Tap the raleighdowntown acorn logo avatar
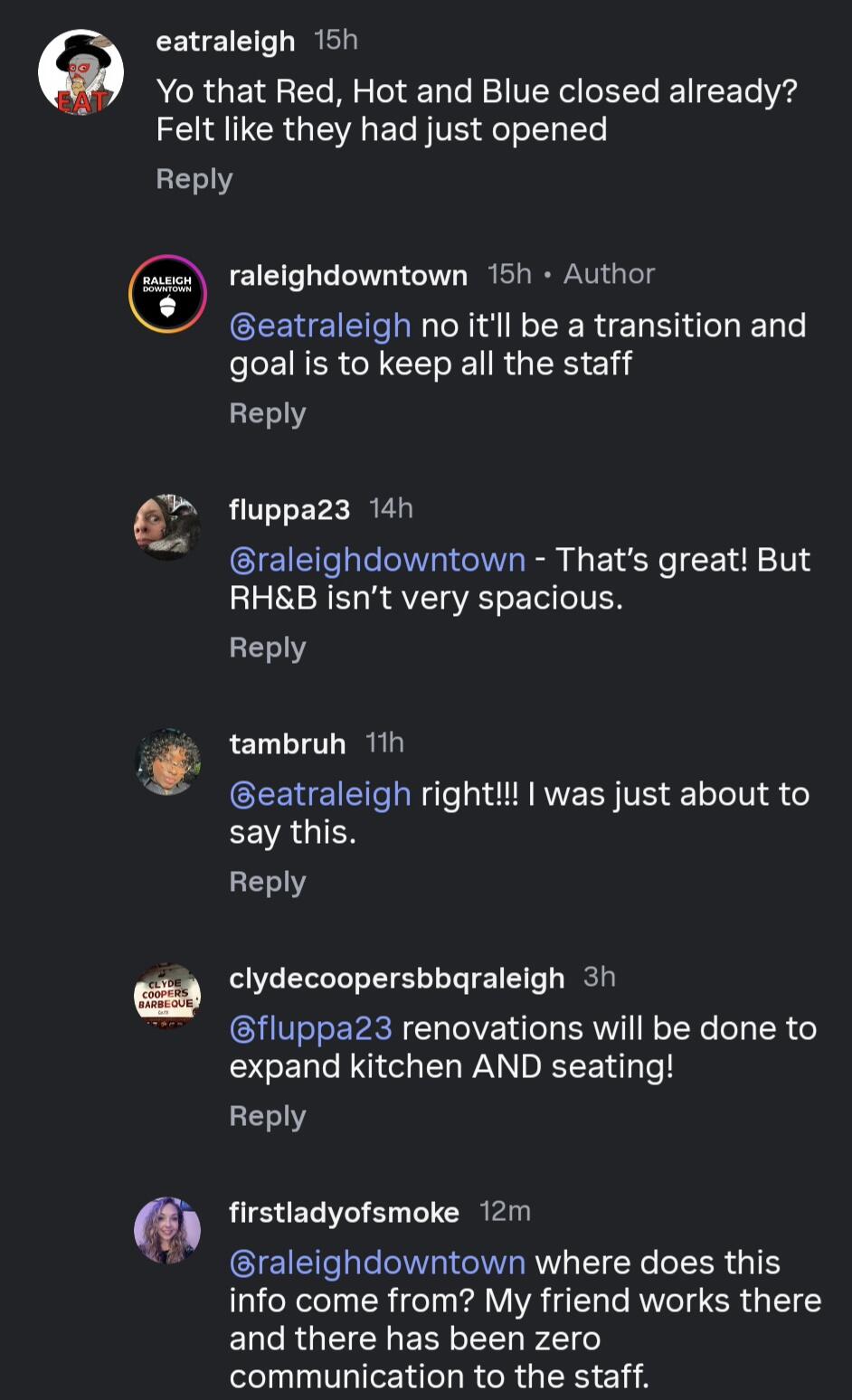Screen dimensions: 852x1400 167,295
